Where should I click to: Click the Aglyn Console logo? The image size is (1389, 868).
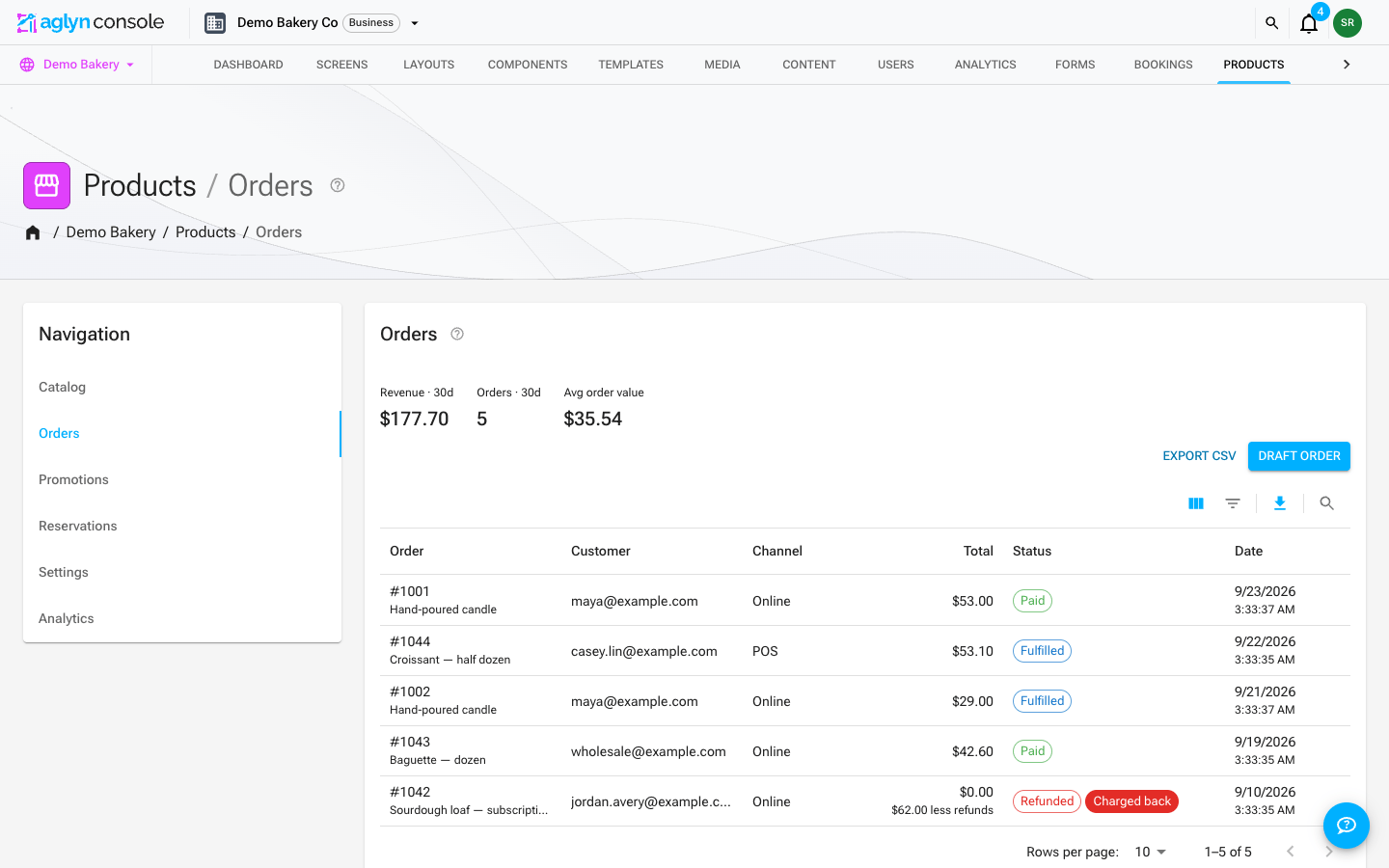(x=91, y=22)
